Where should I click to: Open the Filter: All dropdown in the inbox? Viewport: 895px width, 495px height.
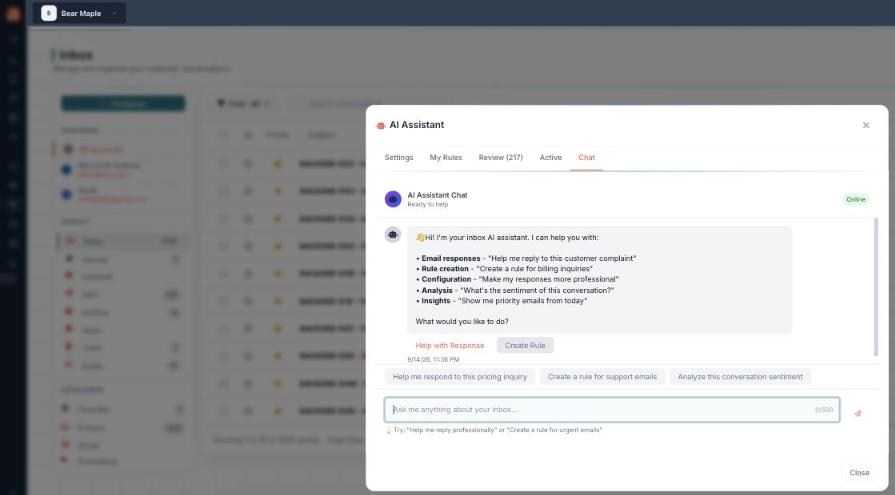click(243, 103)
